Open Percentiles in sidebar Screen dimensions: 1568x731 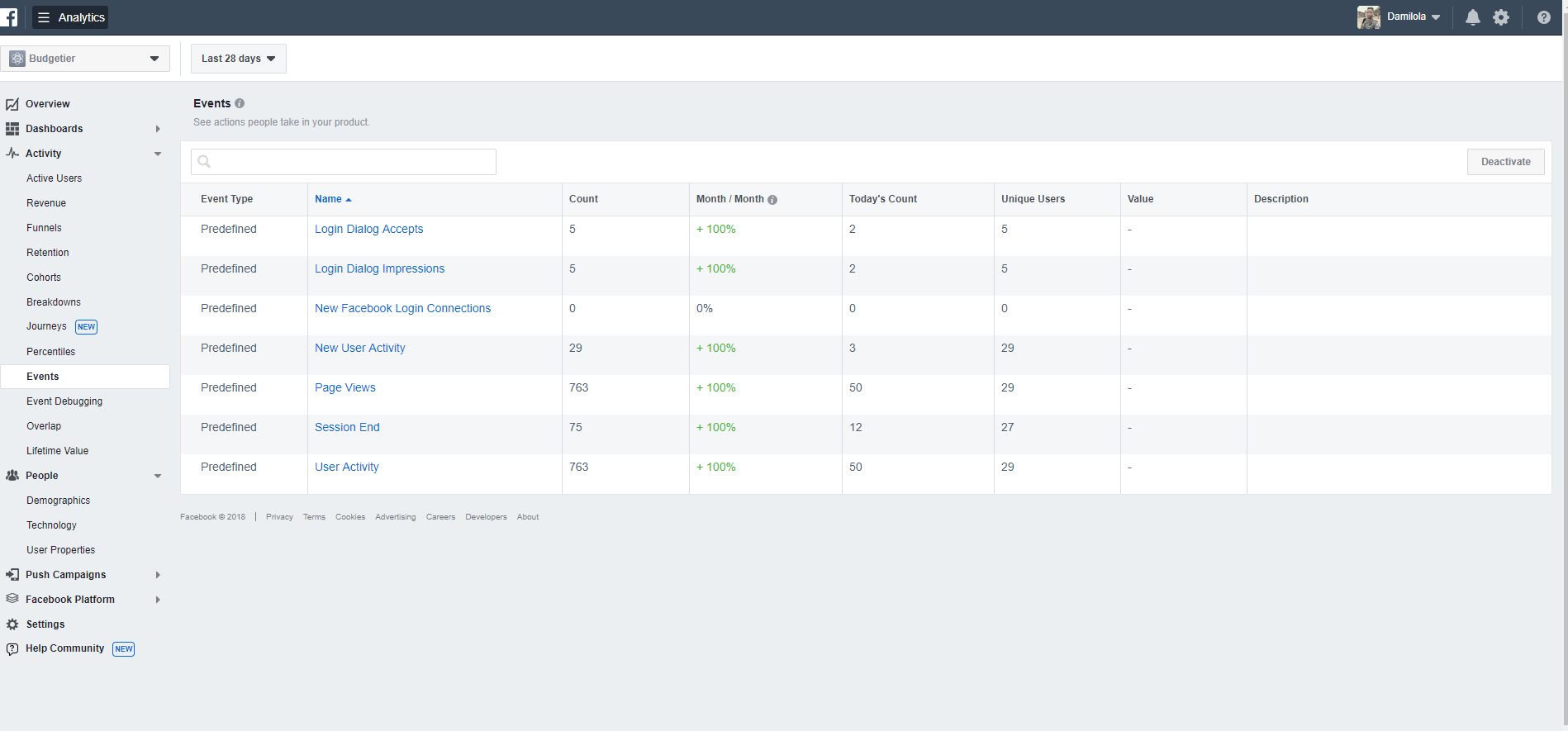coord(50,352)
